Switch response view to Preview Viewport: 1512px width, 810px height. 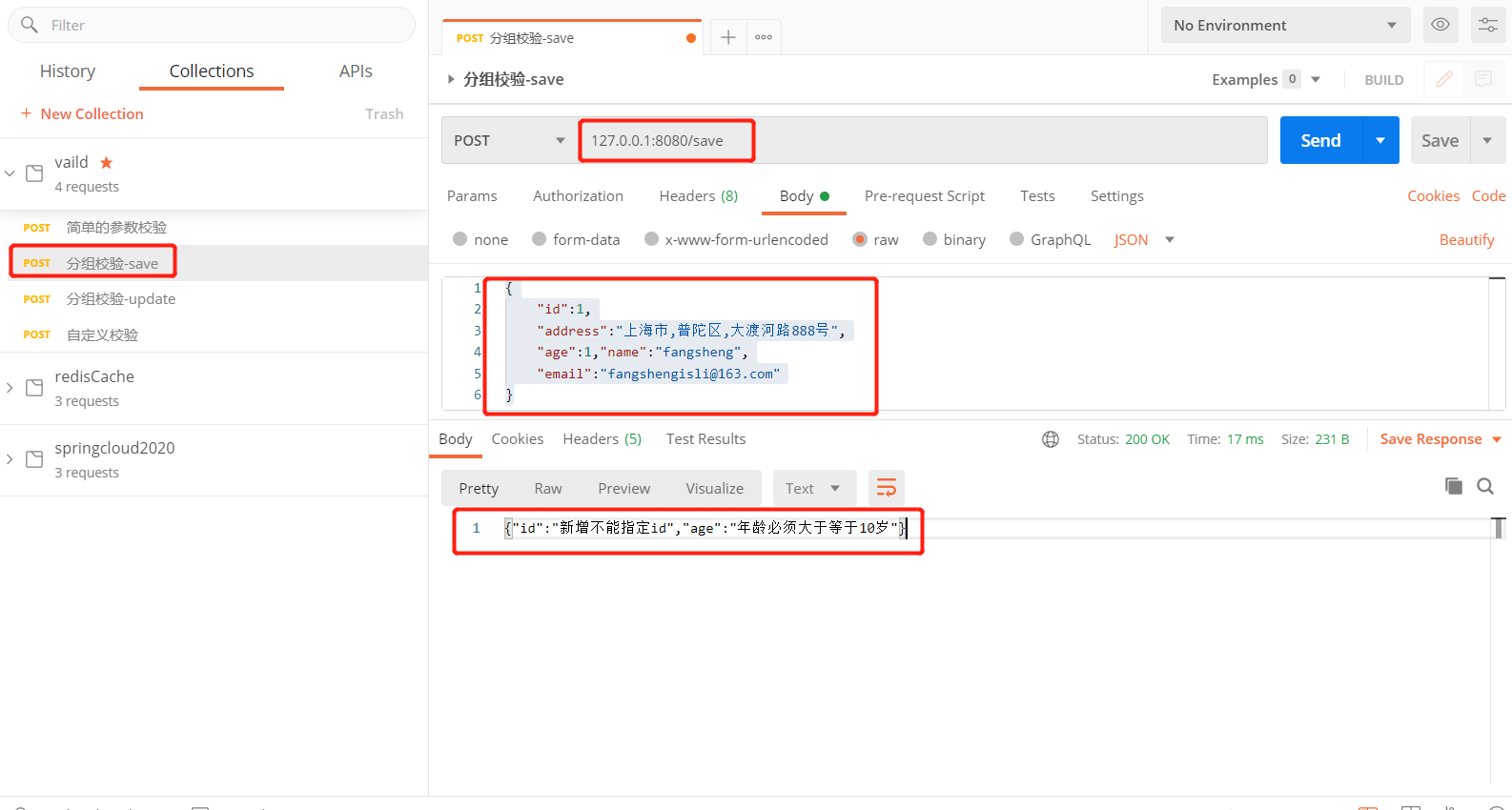coord(624,488)
